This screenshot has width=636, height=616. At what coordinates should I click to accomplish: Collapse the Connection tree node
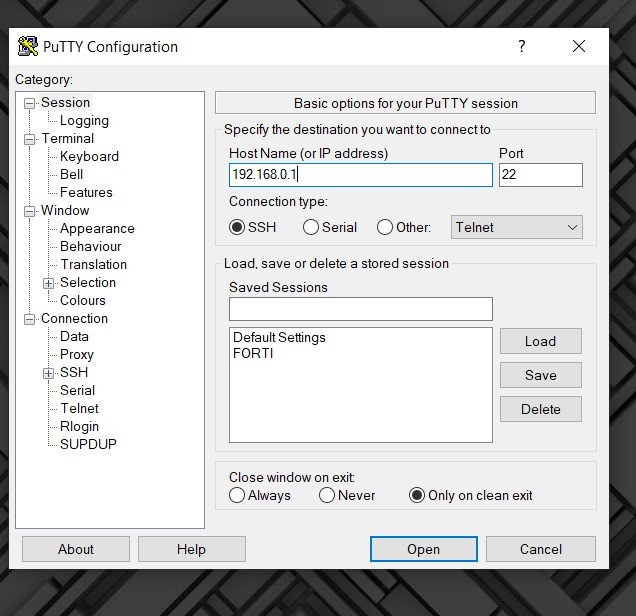tap(29, 319)
